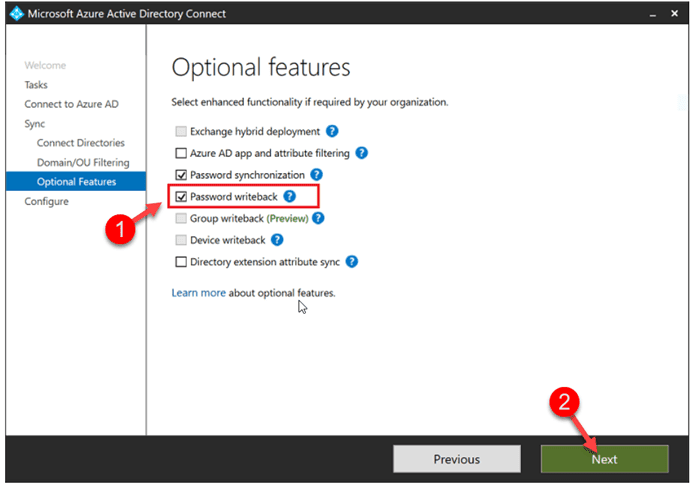This screenshot has height=493, width=698.
Task: Open the Connect Directories step
Action: click(x=81, y=143)
